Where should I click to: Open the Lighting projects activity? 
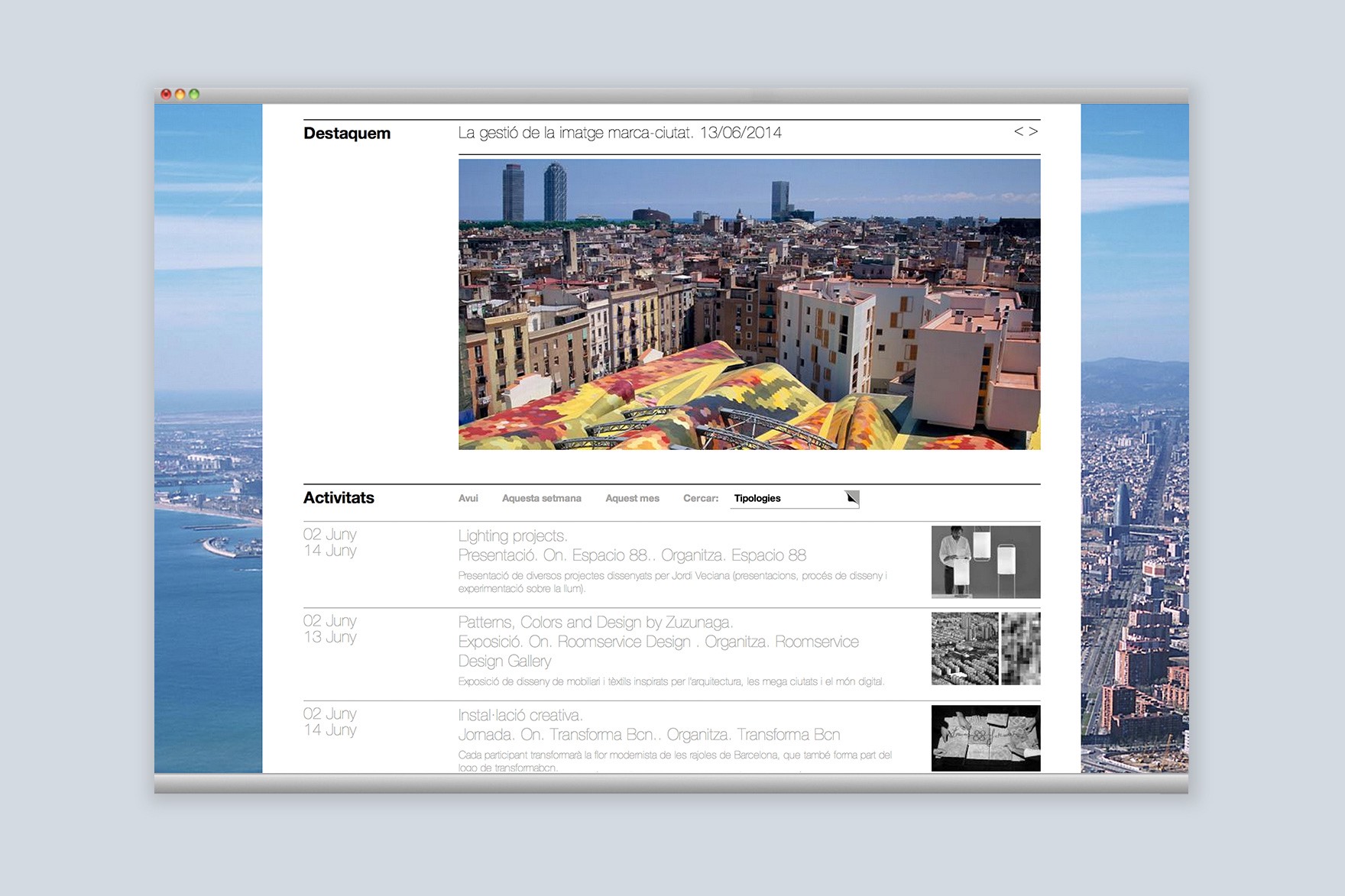click(513, 536)
